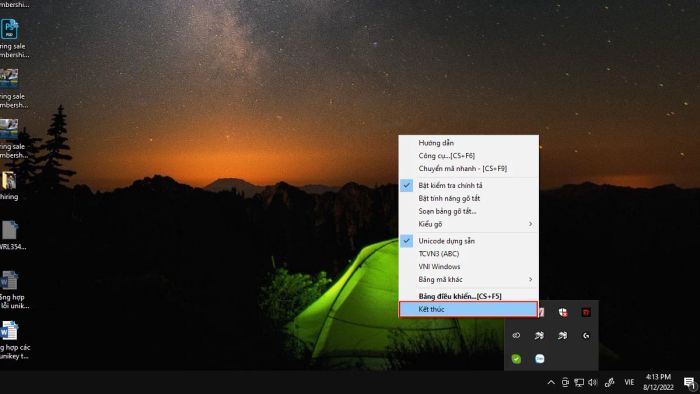
Task: Click the red square tray icon
Action: (586, 312)
